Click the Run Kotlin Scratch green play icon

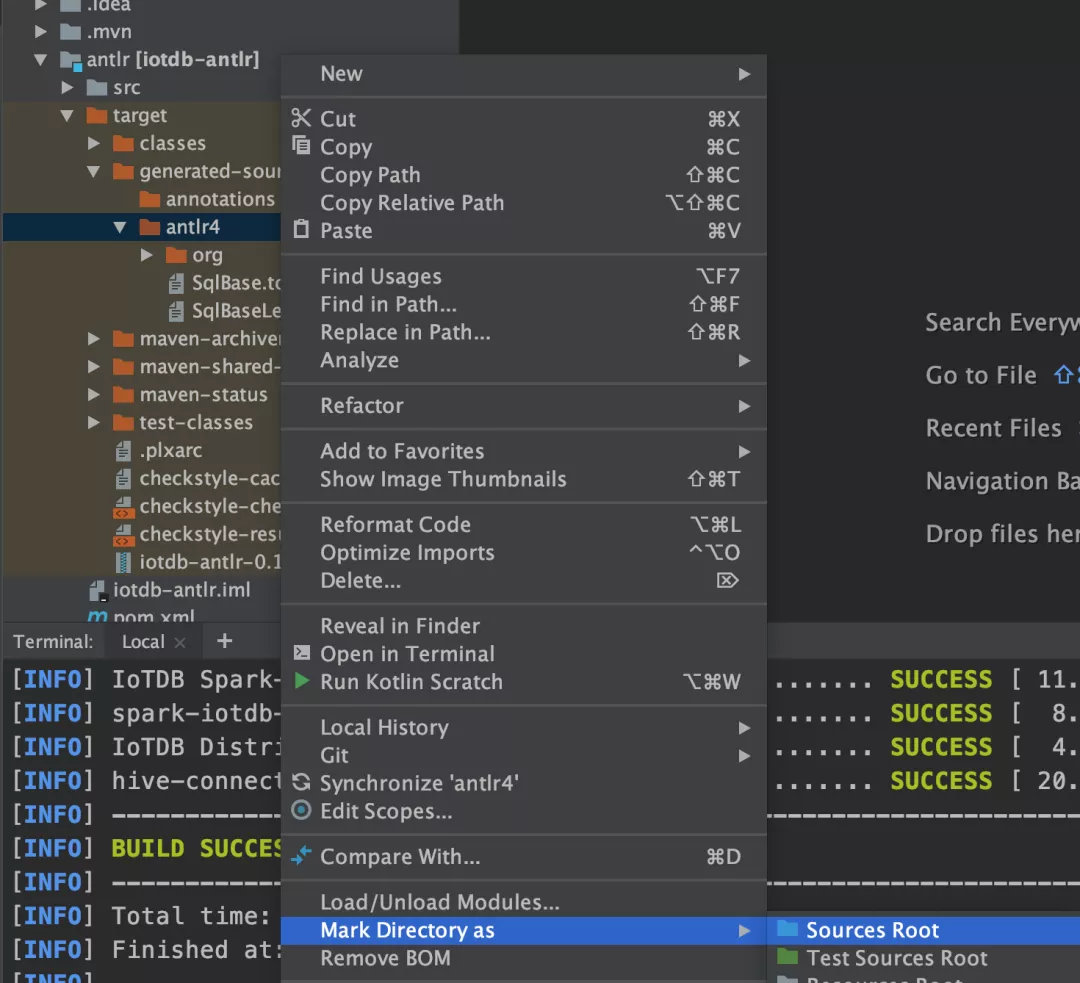[x=300, y=682]
